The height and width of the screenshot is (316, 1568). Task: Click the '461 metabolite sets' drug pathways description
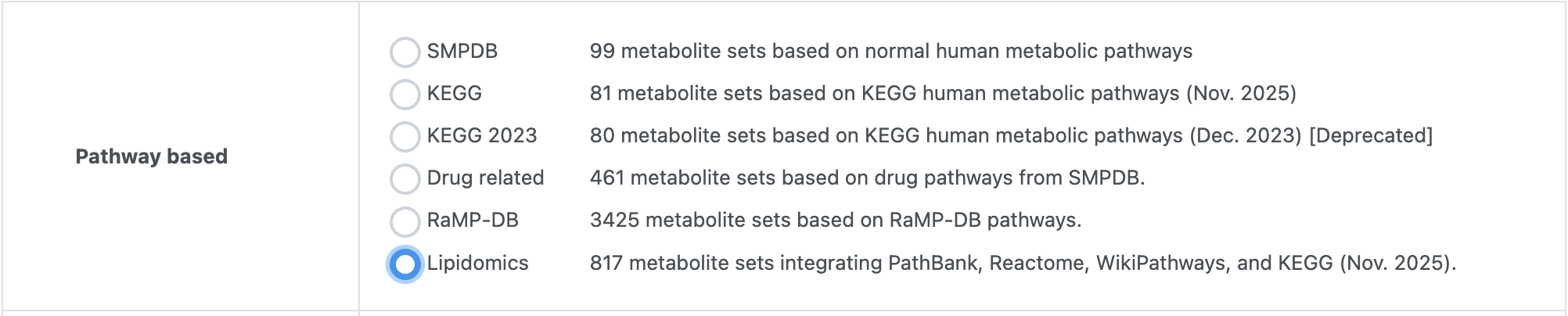click(867, 178)
